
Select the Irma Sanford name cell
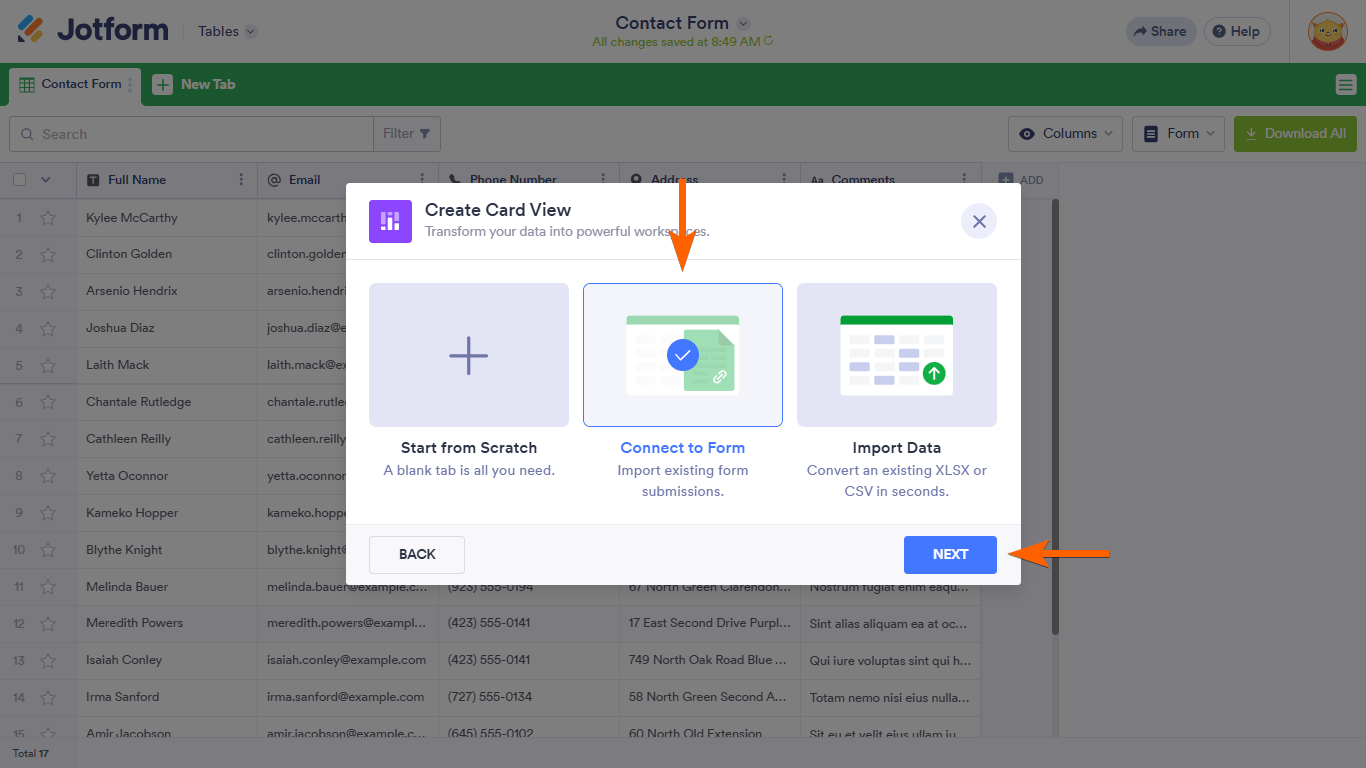167,698
